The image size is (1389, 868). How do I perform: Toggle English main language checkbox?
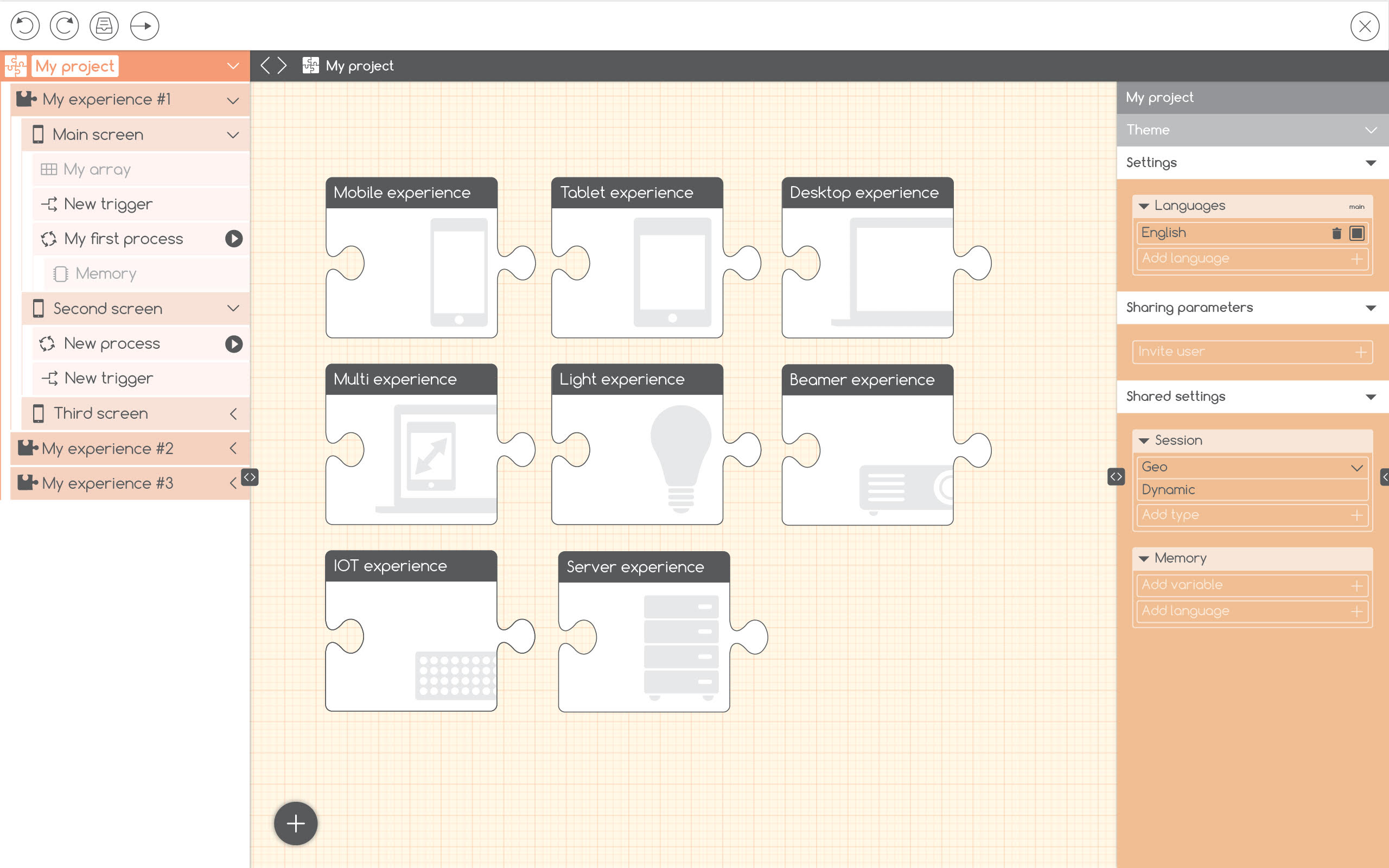(1357, 233)
